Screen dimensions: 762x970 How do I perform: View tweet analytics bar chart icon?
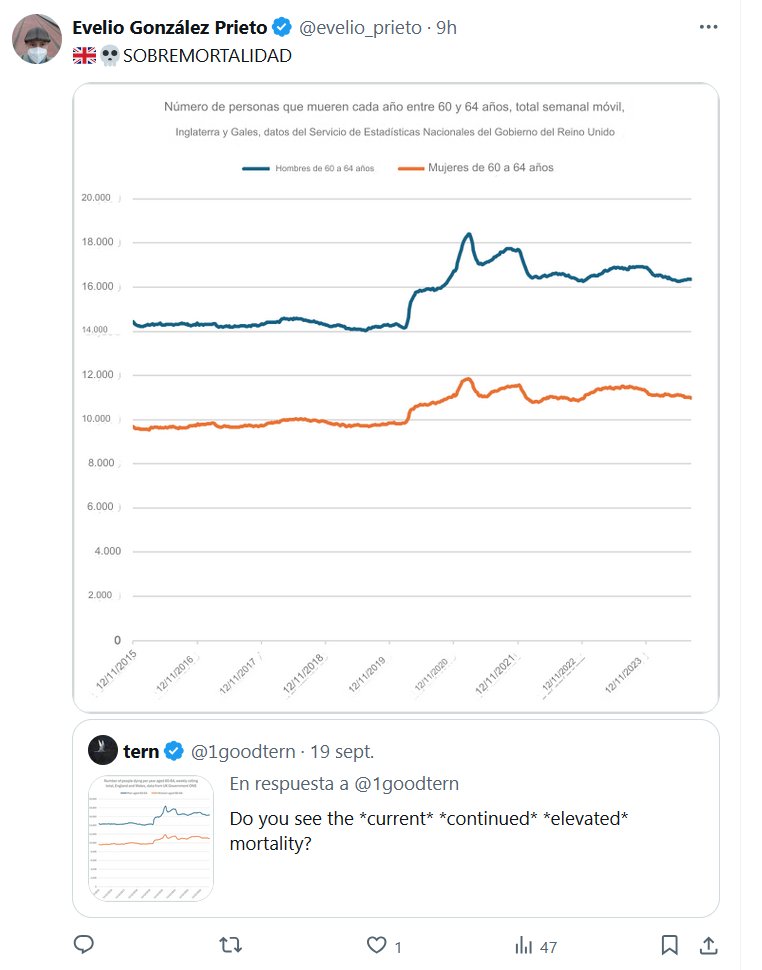point(523,945)
